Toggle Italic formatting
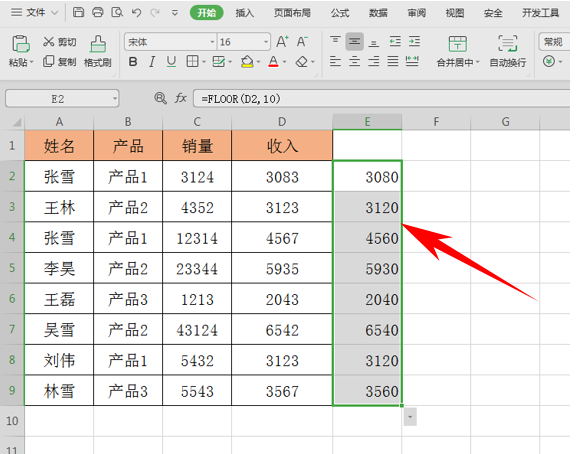Screen dimensions: 580x454 click(x=152, y=62)
